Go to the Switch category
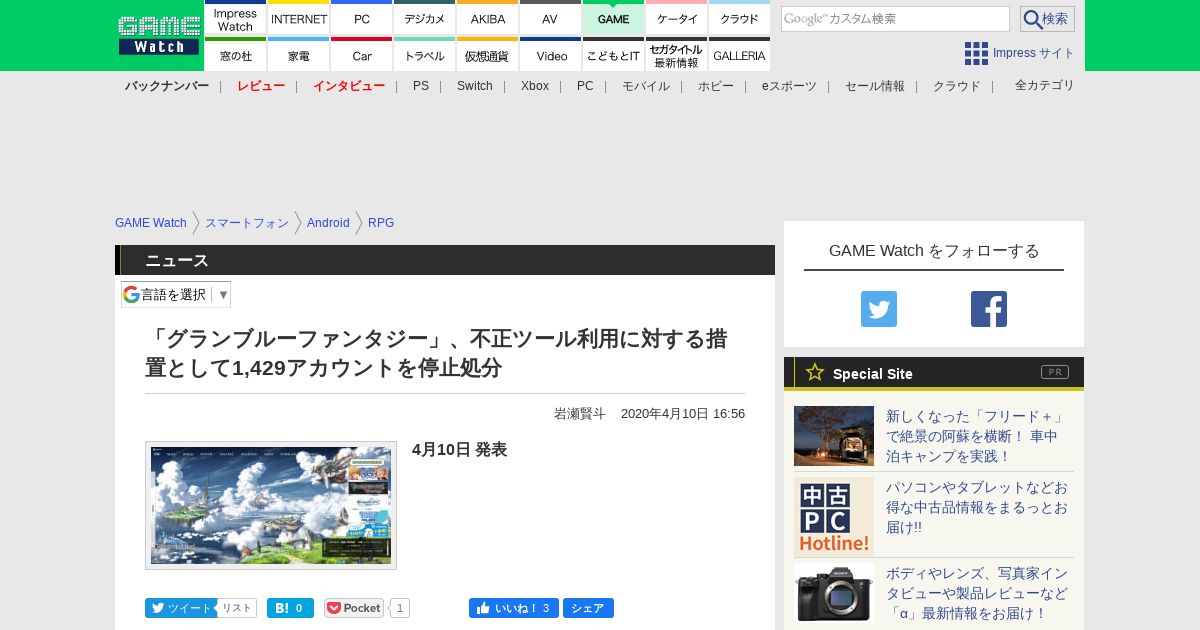The image size is (1200, 630). pyautogui.click(x=475, y=86)
